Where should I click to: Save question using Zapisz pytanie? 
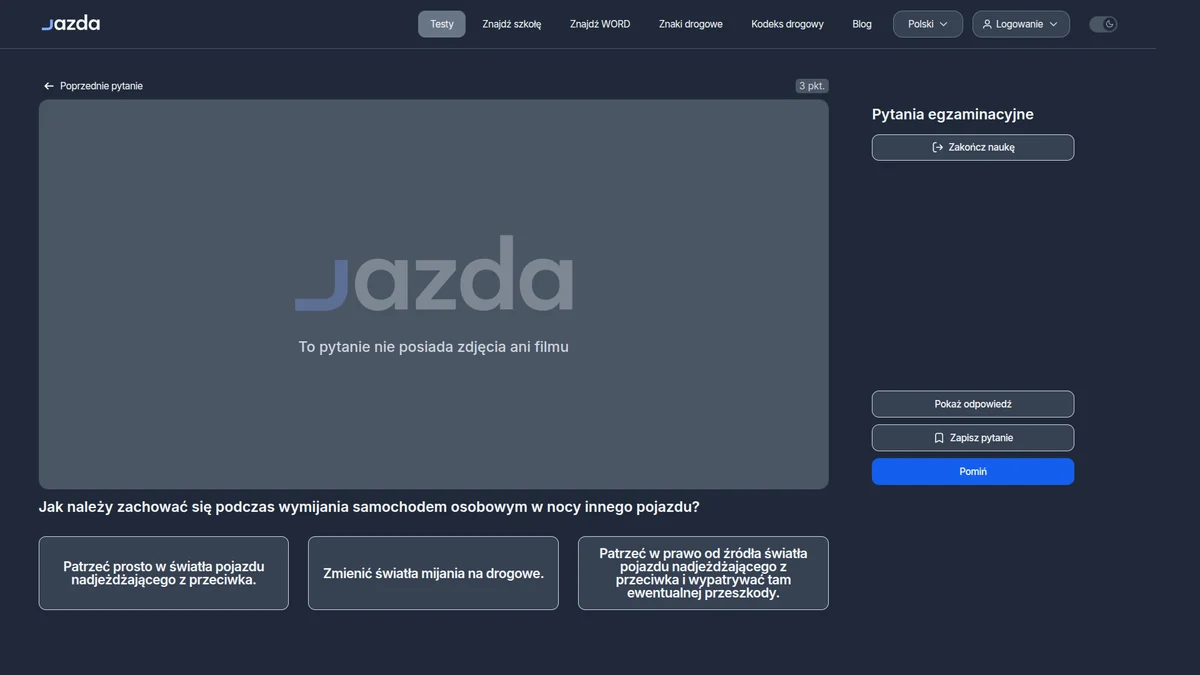(973, 438)
